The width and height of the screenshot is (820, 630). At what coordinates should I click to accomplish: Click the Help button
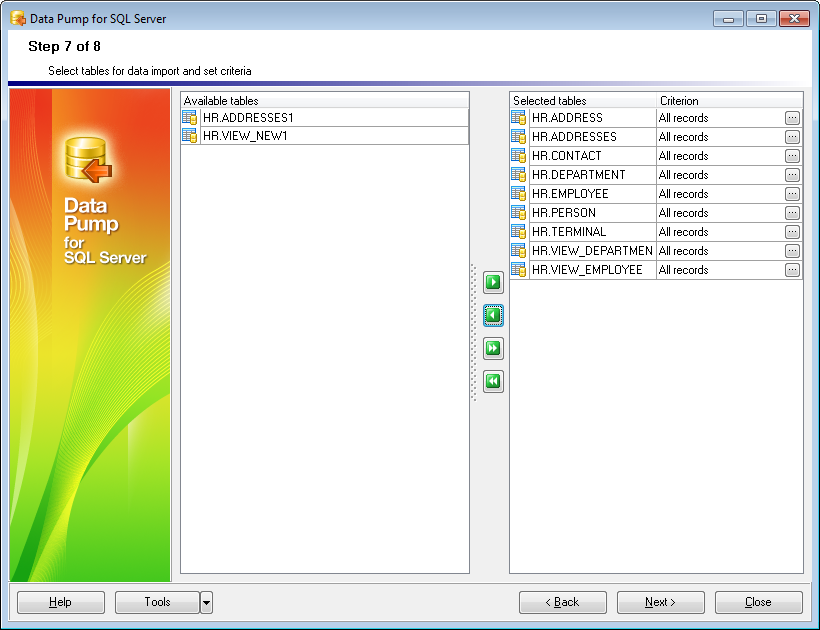click(60, 602)
